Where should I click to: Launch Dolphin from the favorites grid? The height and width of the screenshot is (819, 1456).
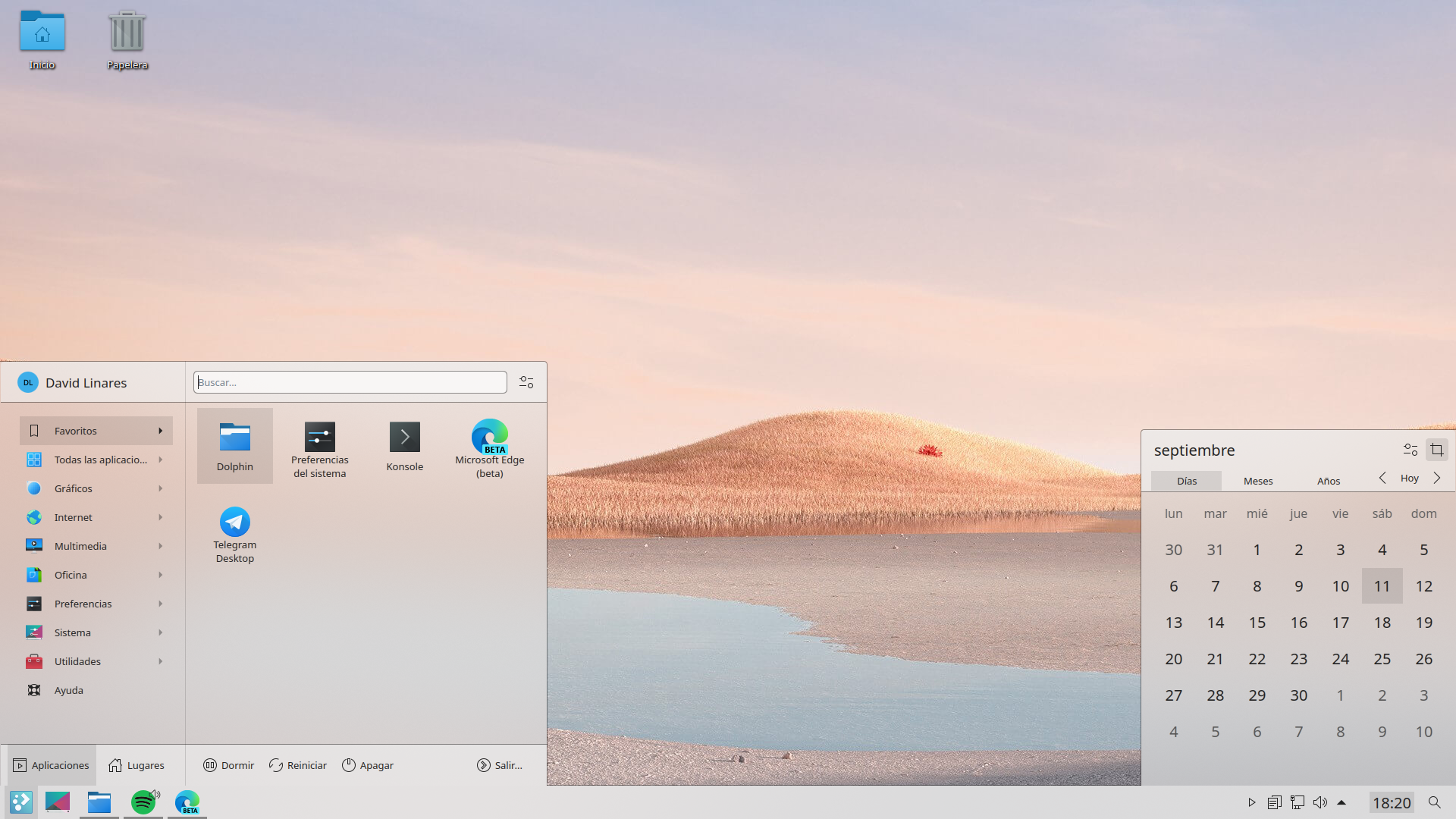[x=235, y=446]
